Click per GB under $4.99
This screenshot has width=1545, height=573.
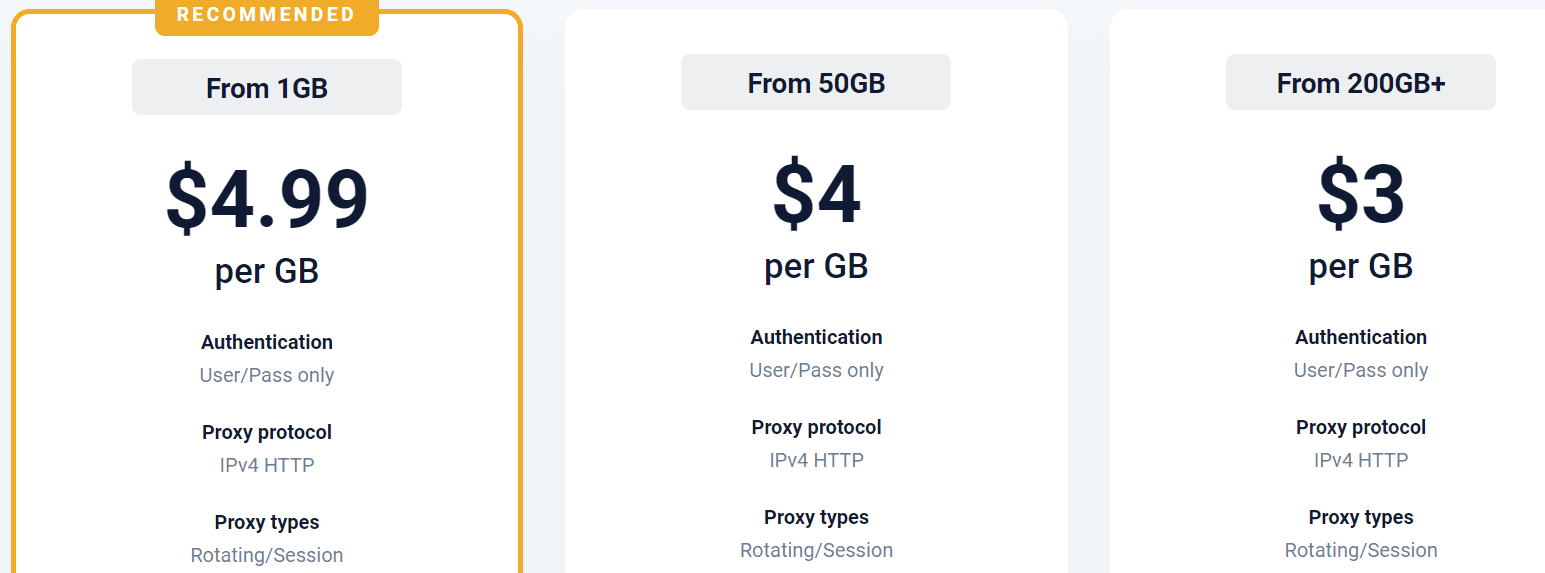(267, 271)
